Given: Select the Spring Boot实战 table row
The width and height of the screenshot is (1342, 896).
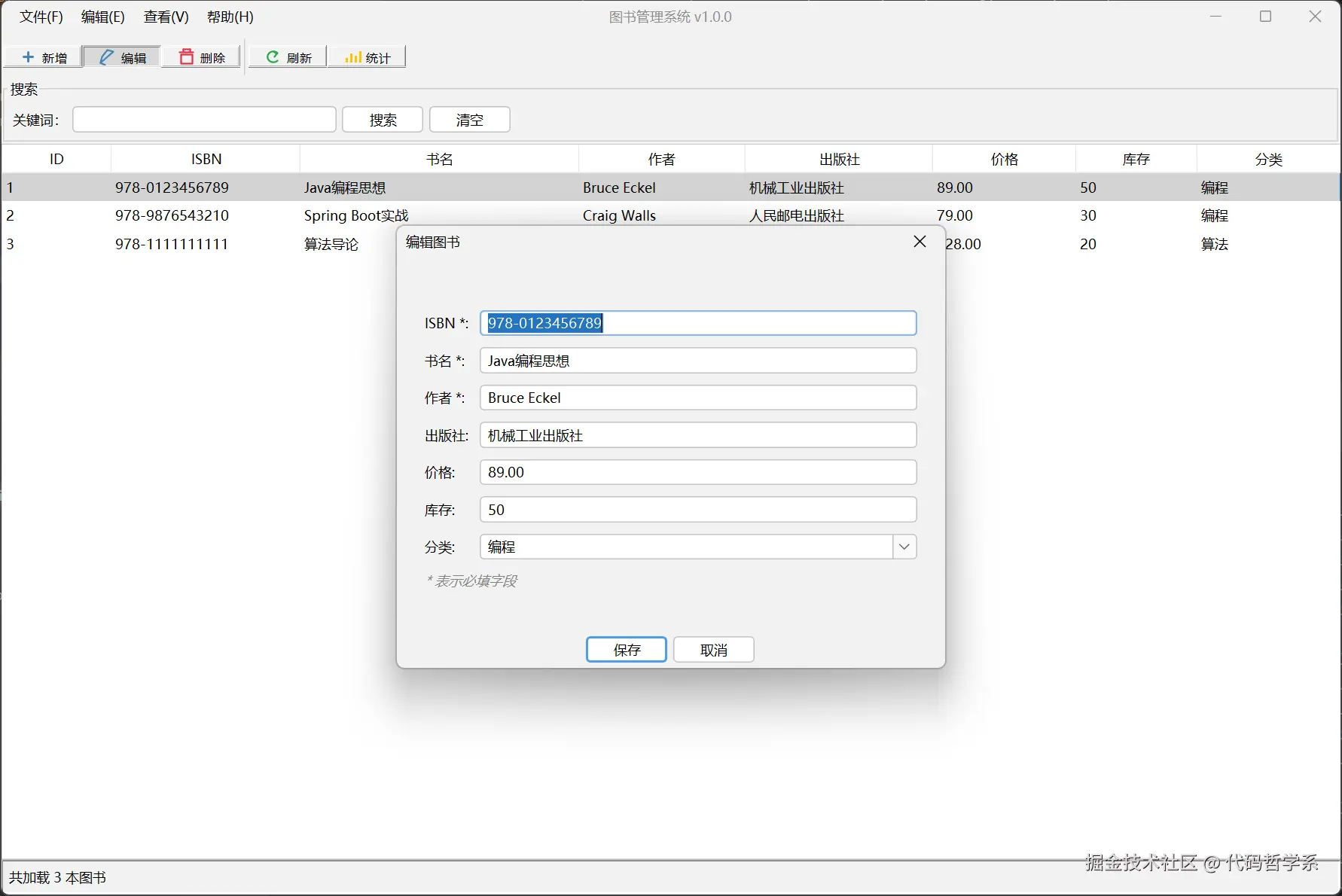Looking at the screenshot, I should coord(226,215).
